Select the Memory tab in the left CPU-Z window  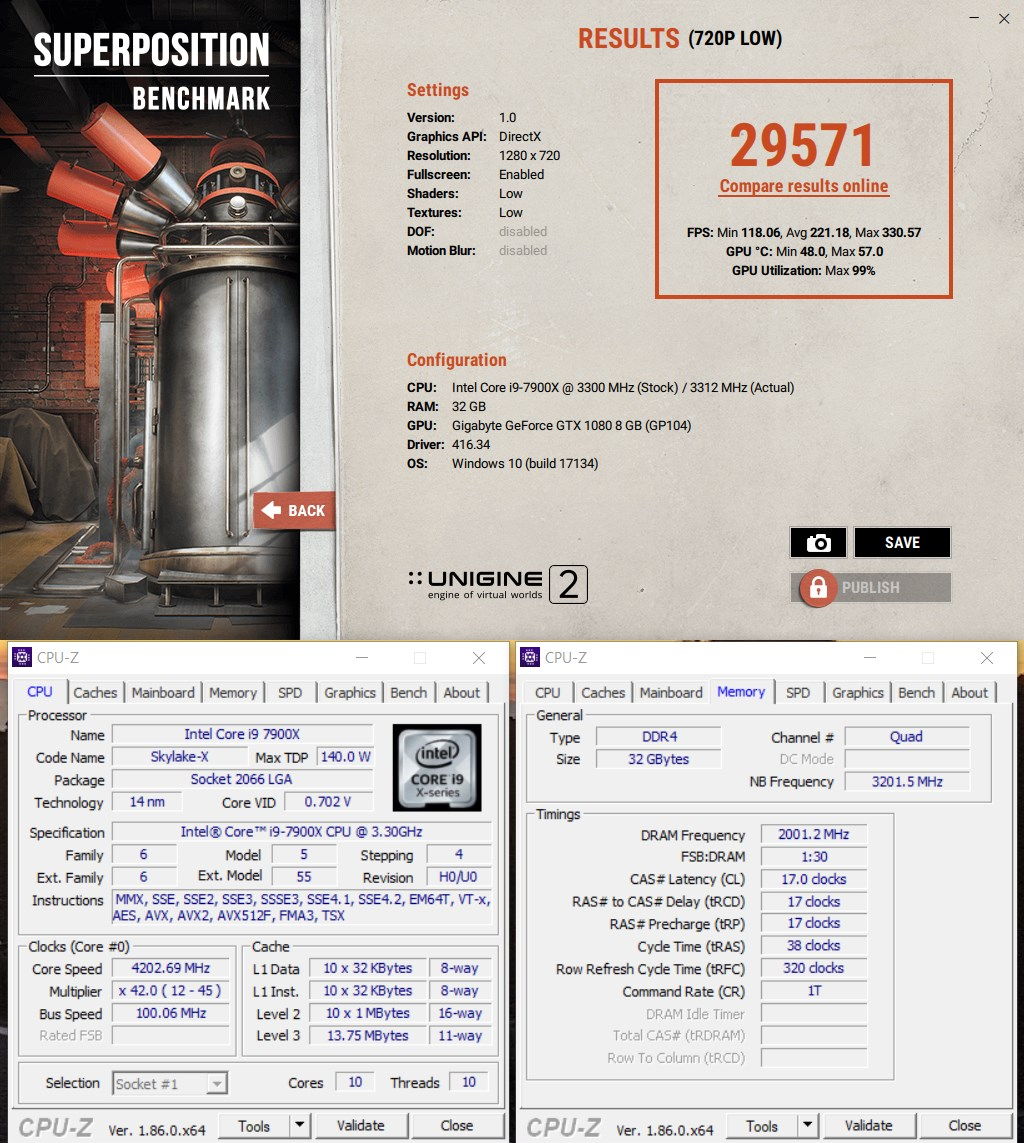pos(233,693)
